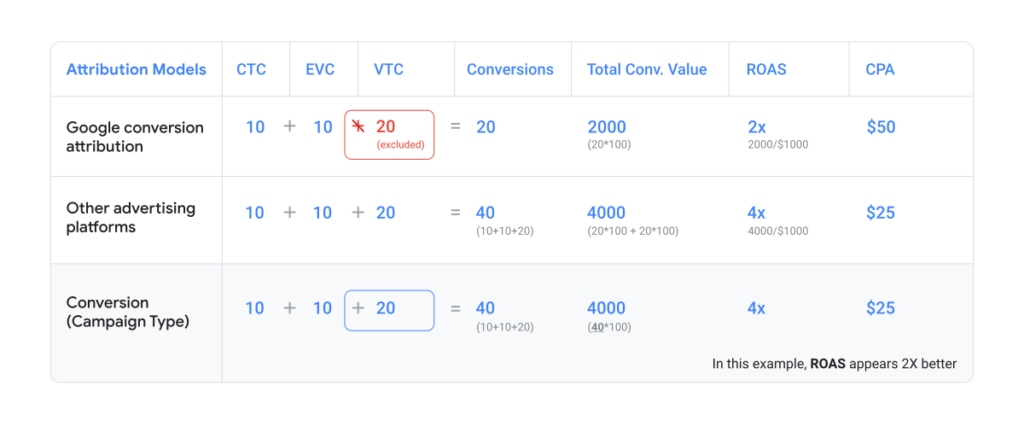Click the red excluded VTC 20 box

point(389,134)
